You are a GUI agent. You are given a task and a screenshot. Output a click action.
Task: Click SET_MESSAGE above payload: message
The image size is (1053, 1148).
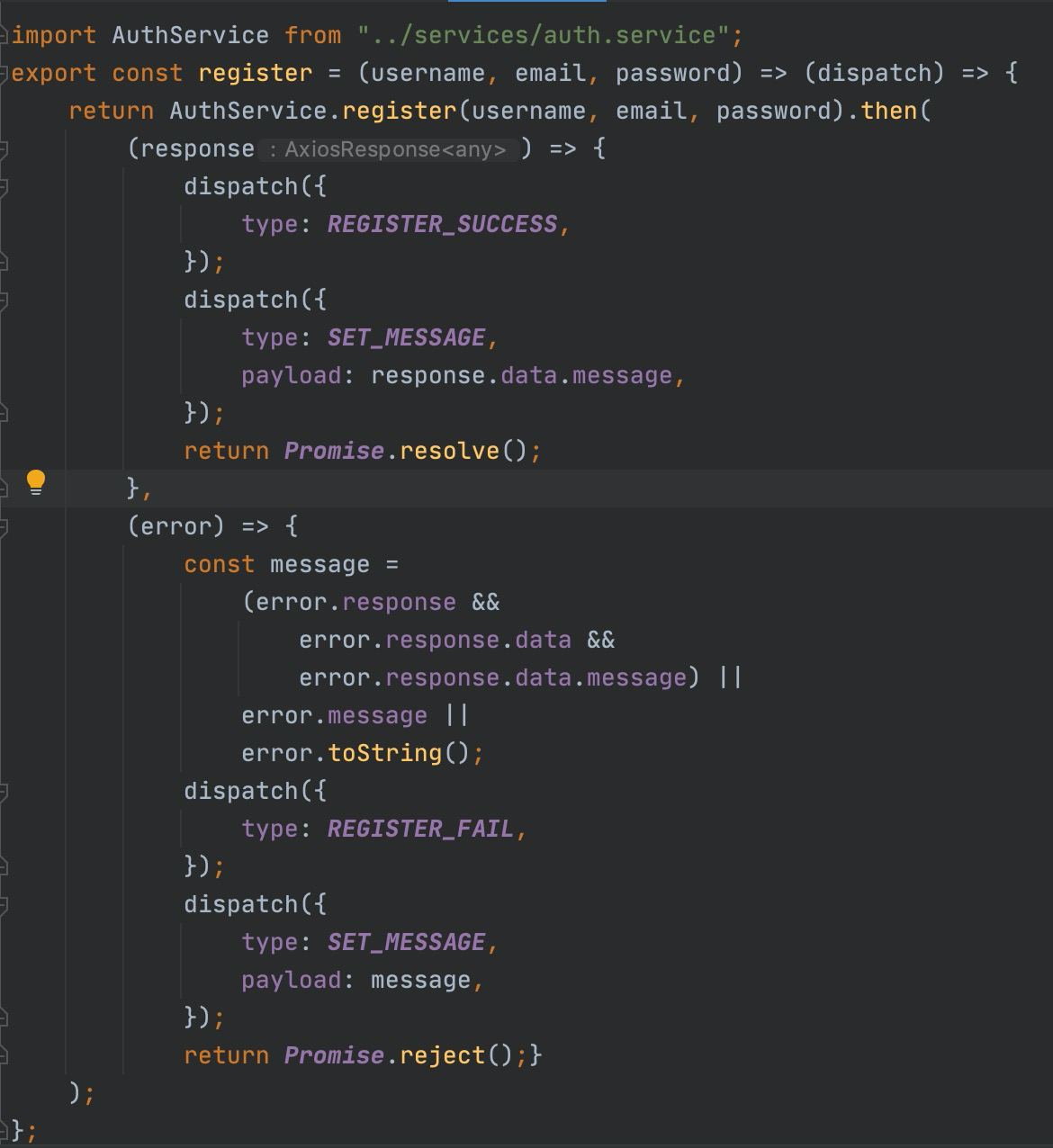click(406, 942)
